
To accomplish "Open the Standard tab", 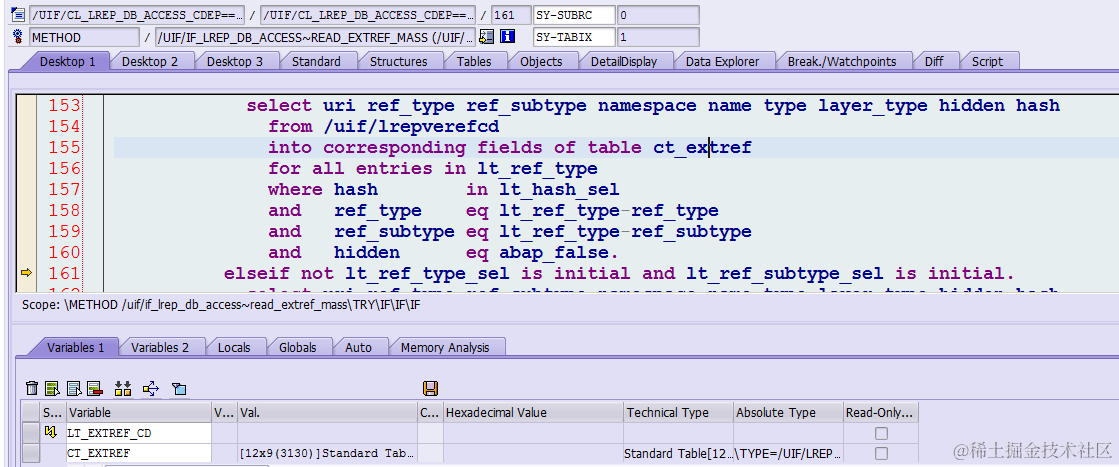I will pyautogui.click(x=316, y=61).
